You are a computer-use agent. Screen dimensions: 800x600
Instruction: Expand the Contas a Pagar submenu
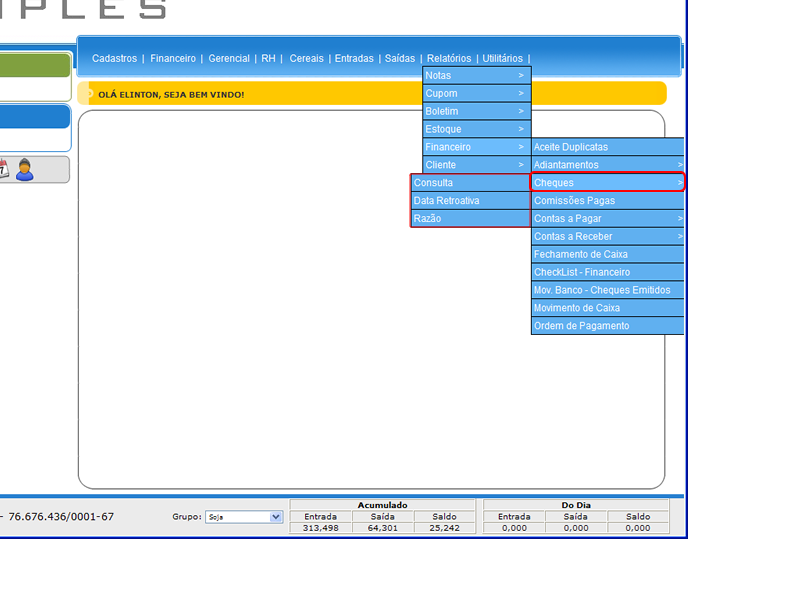click(608, 218)
